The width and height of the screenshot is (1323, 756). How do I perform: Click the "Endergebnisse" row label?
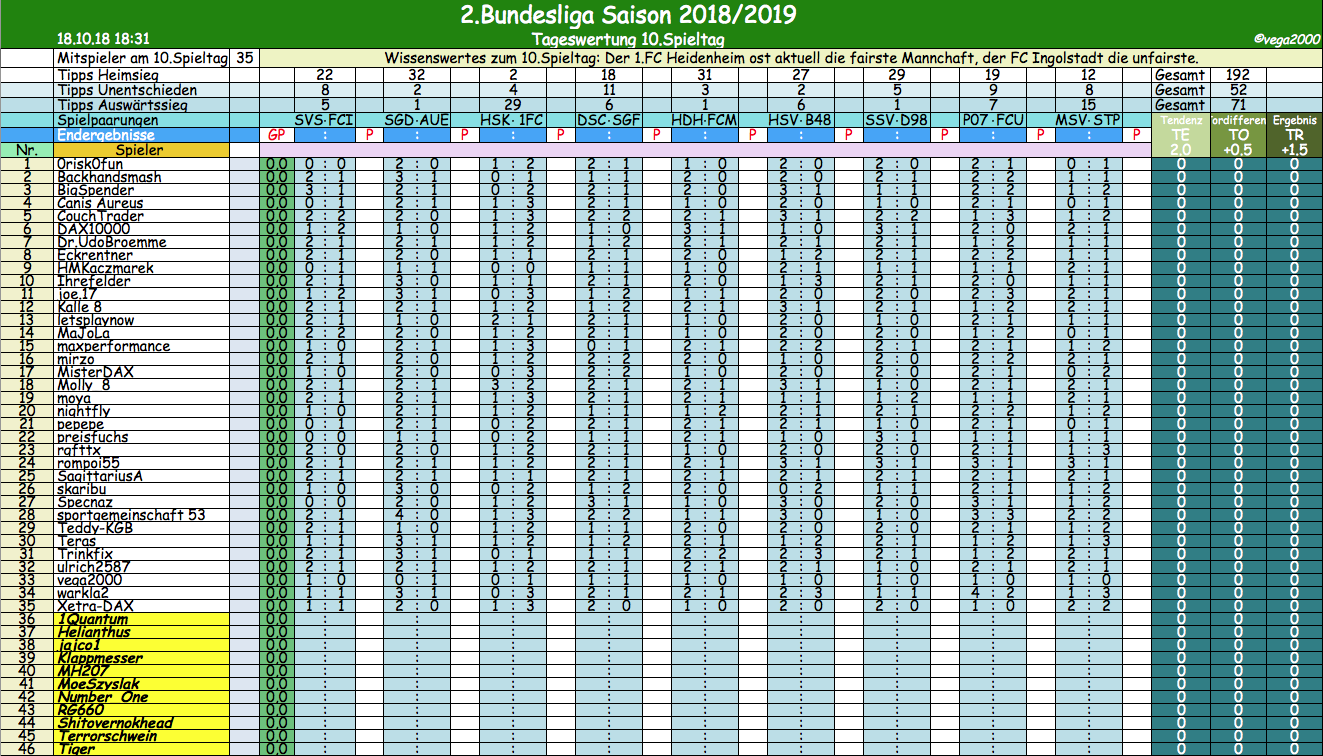tap(142, 135)
